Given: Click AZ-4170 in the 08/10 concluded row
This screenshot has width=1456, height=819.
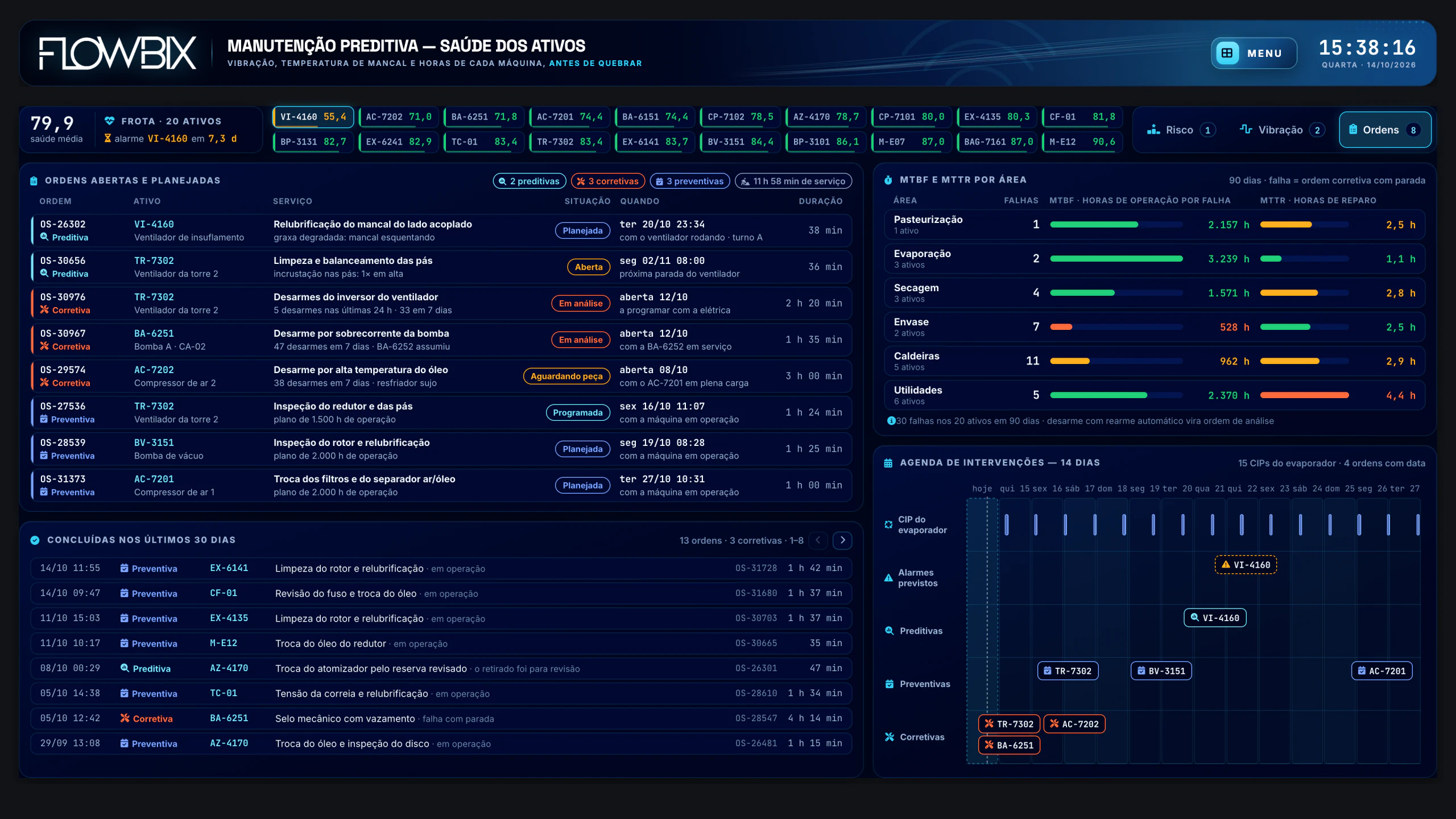Looking at the screenshot, I should pyautogui.click(x=229, y=668).
